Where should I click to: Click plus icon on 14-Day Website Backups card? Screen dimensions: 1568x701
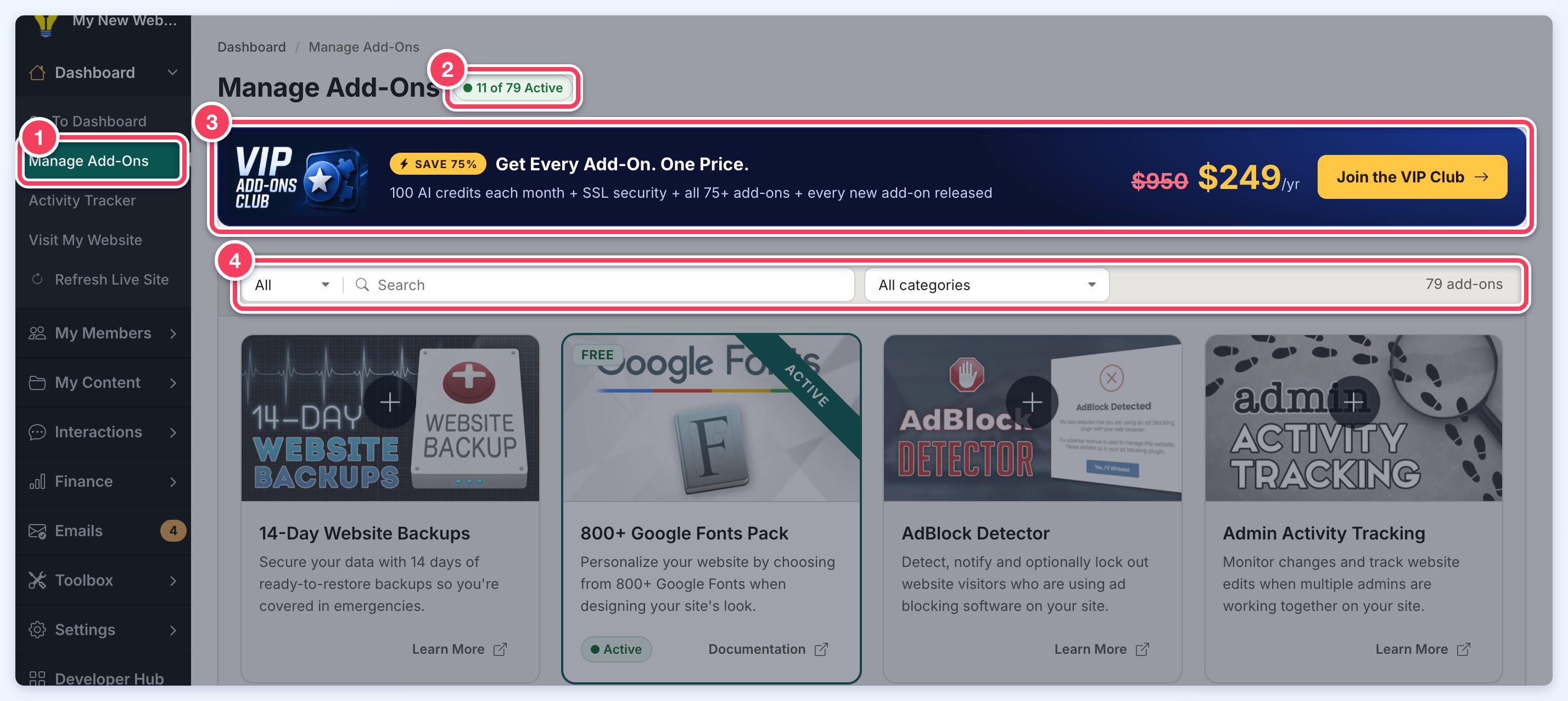(x=390, y=402)
